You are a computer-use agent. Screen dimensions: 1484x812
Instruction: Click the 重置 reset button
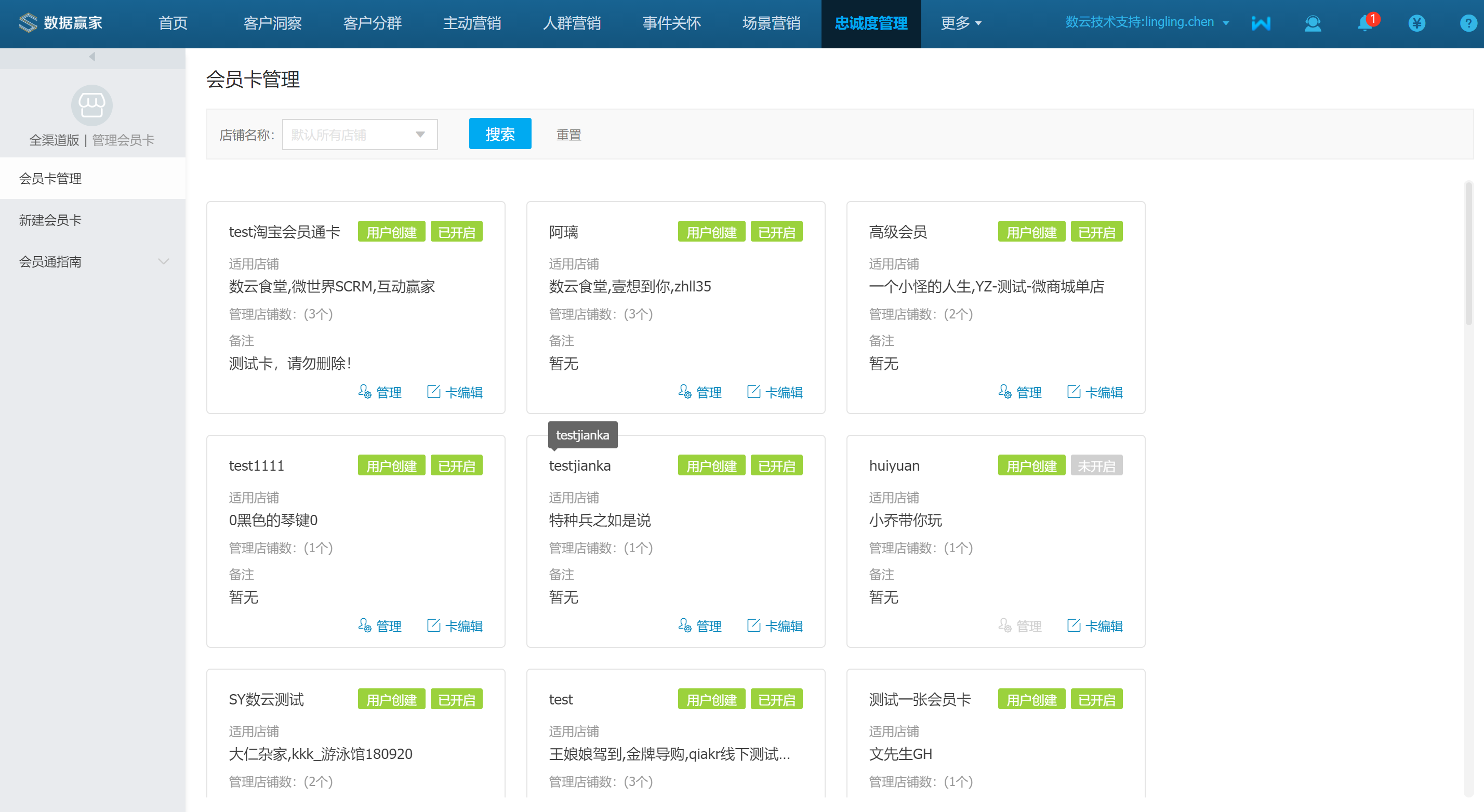568,135
